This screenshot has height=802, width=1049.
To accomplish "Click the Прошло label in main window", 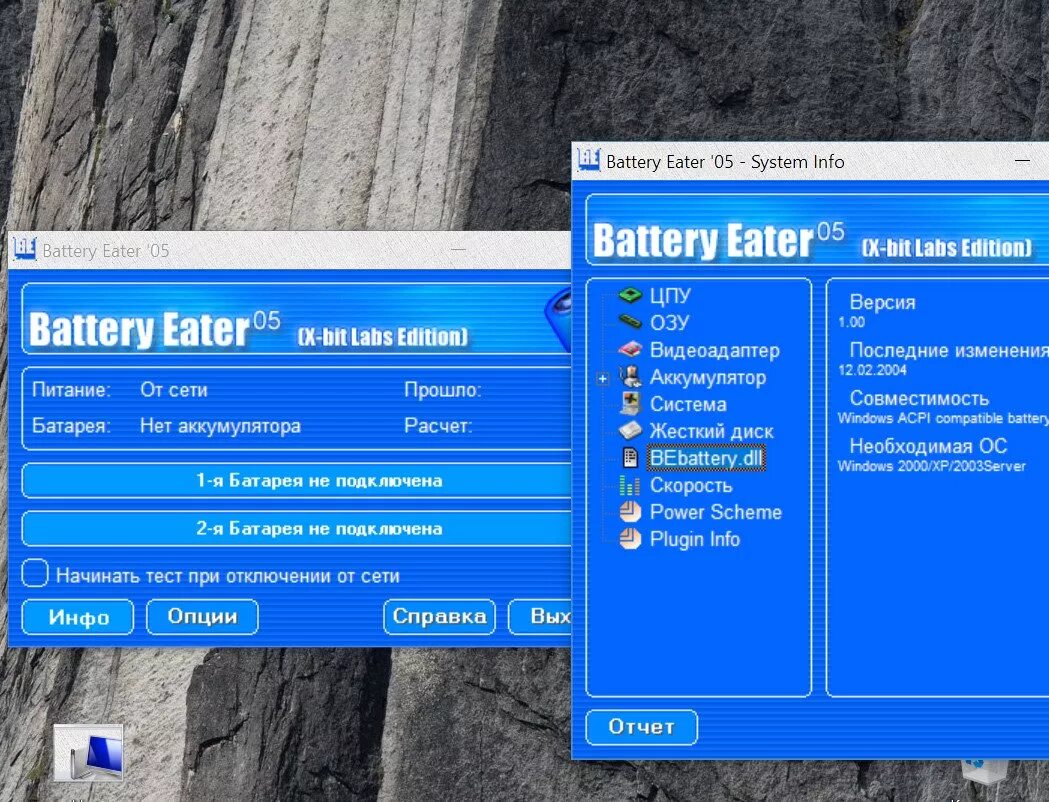I will click(x=443, y=390).
